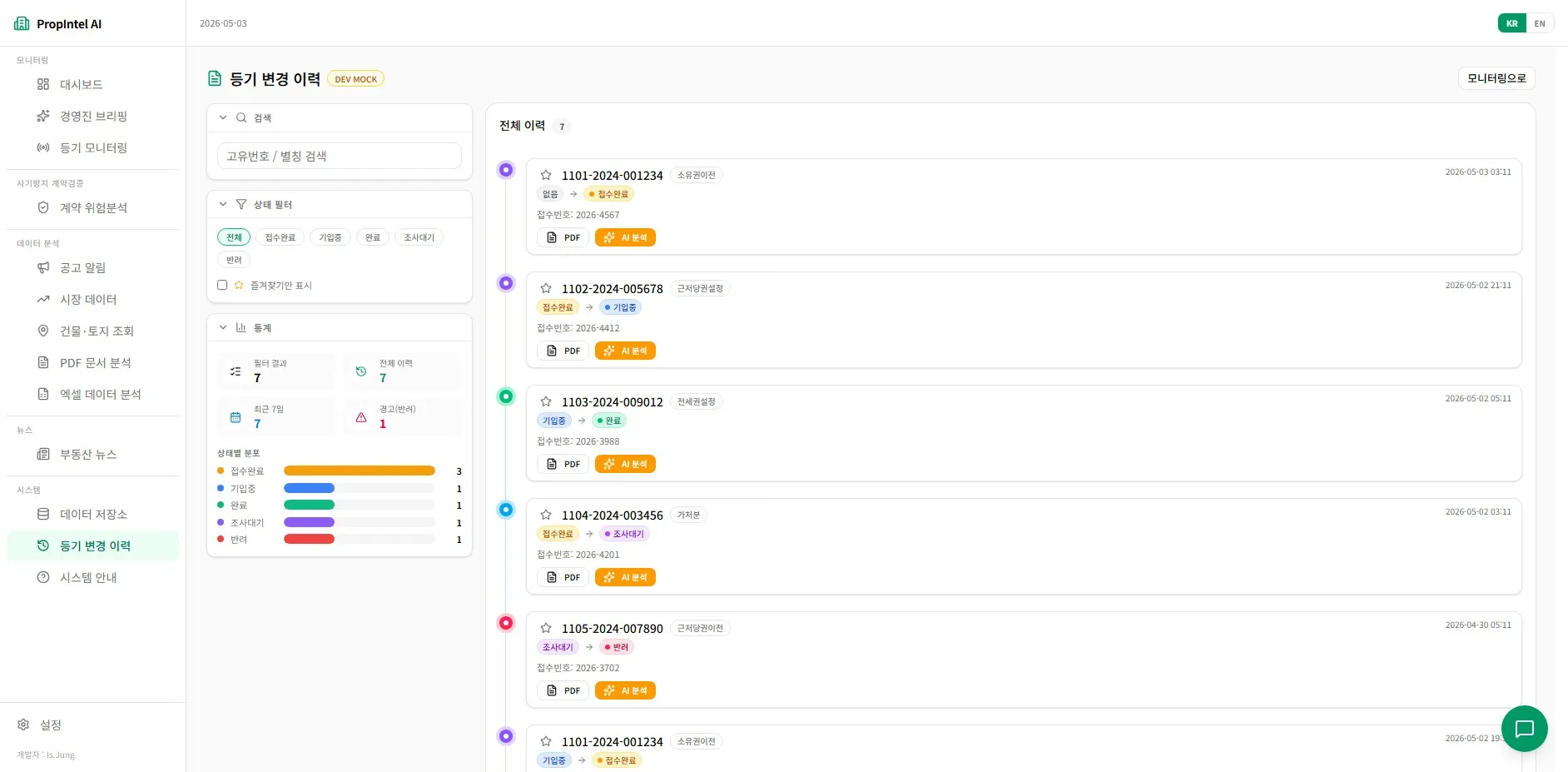Click the help icon for 시스템 안내
The width and height of the screenshot is (1568, 772).
pos(43,577)
